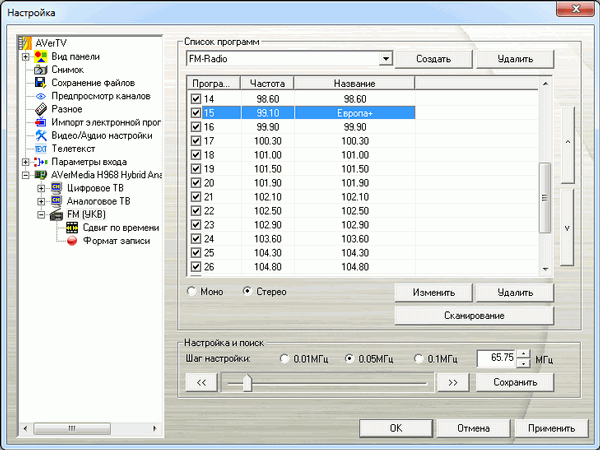
Task: Click the Применить button
Action: click(x=552, y=428)
